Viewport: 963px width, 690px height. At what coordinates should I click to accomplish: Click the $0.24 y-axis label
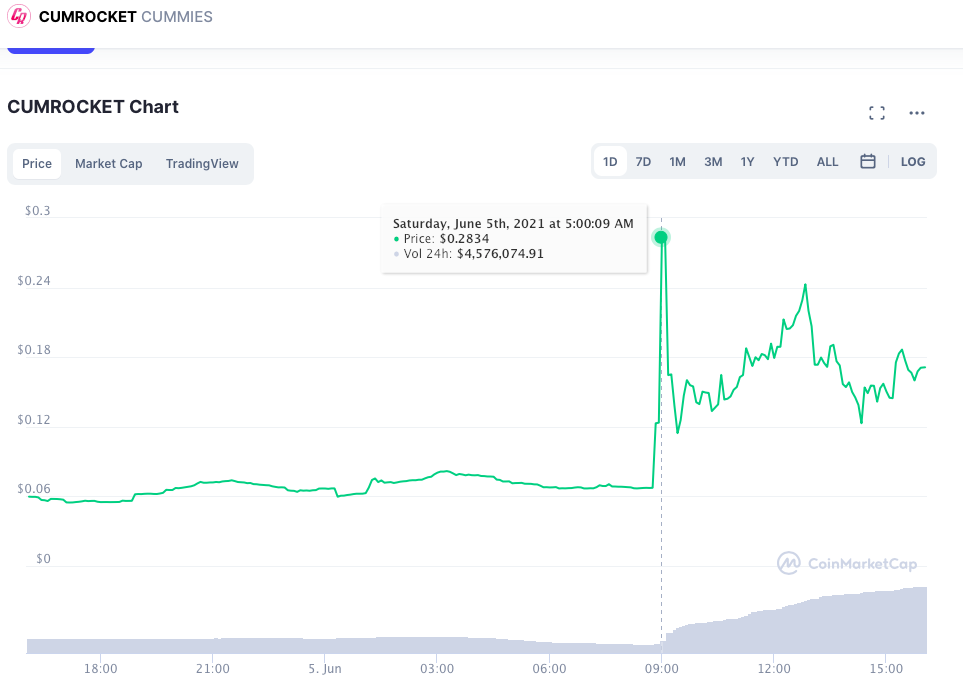pyautogui.click(x=34, y=281)
